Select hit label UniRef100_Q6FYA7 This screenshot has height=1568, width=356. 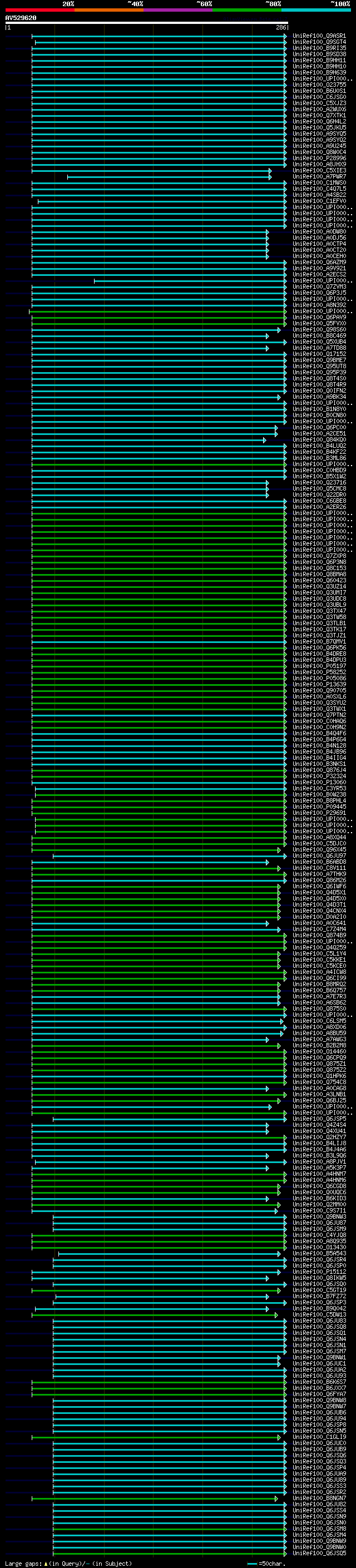point(319,1394)
